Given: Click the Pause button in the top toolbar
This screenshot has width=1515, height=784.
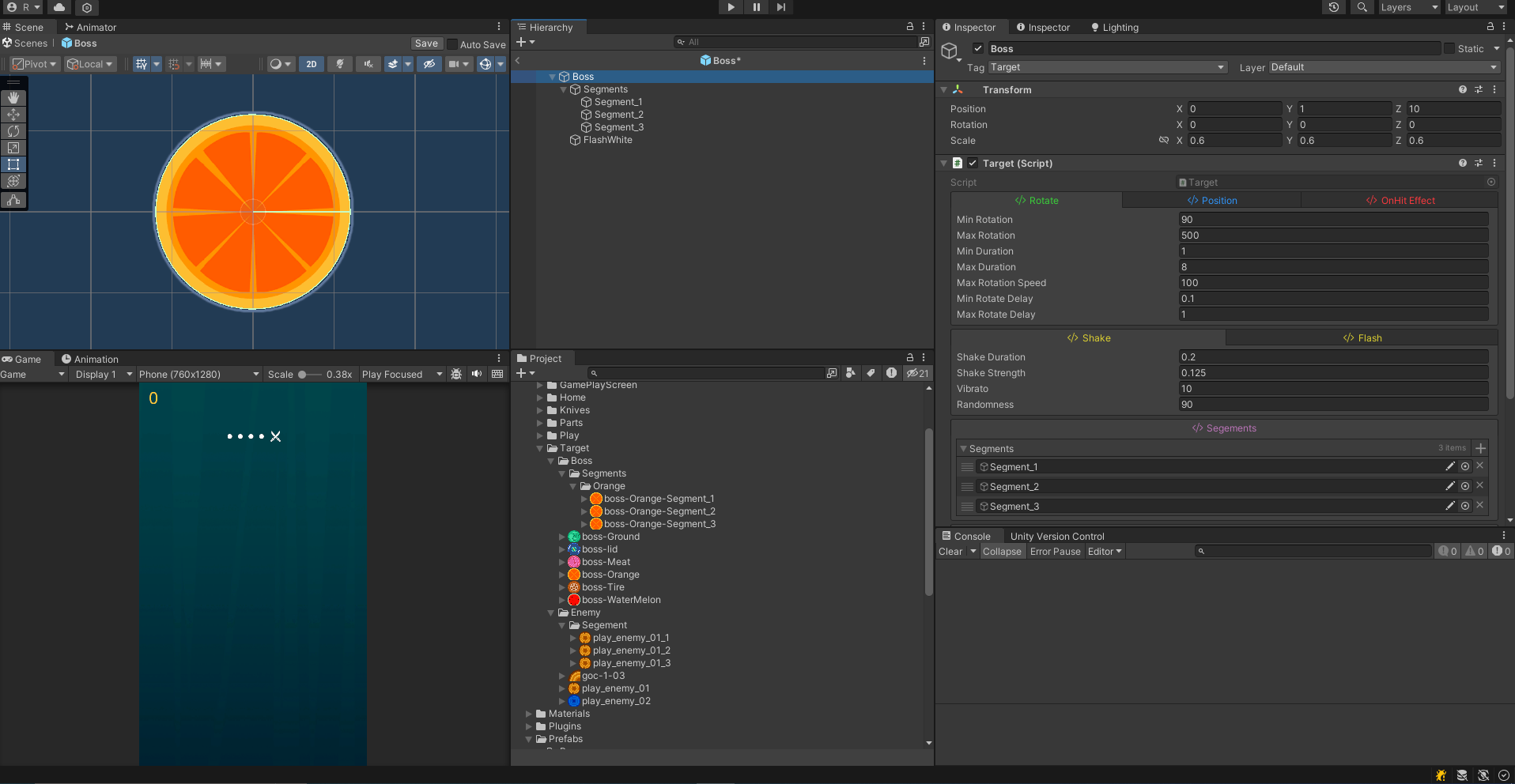Looking at the screenshot, I should point(756,7).
